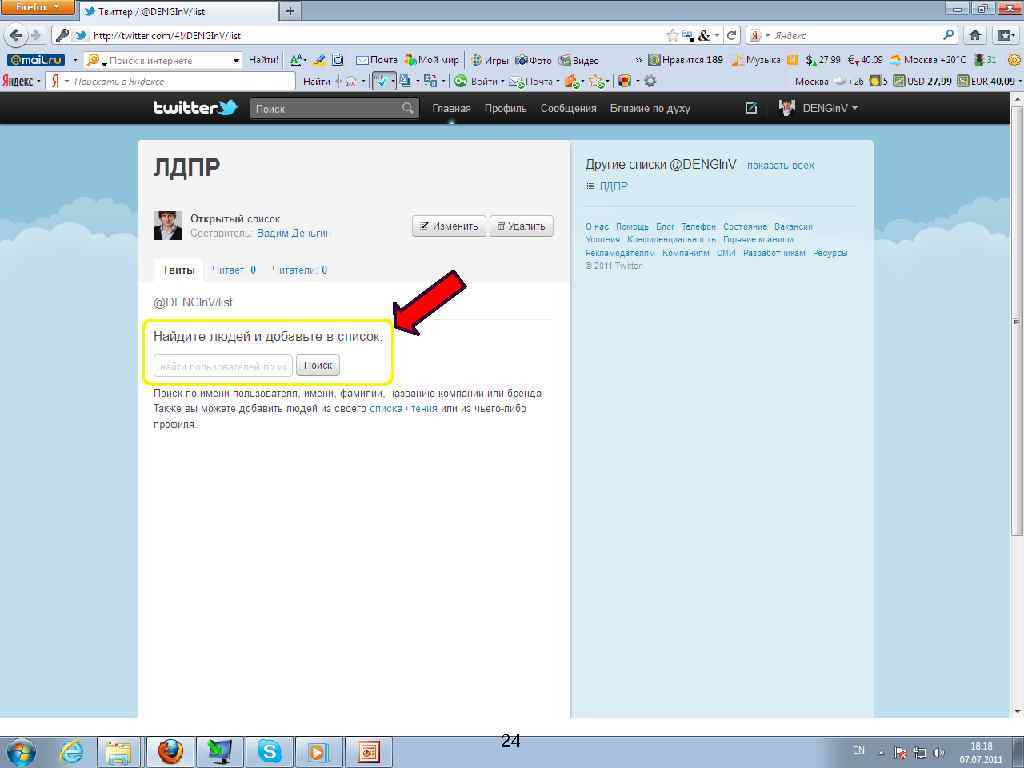The width and height of the screenshot is (1024, 768).
Task: Open the Профиль menu item
Action: click(505, 108)
